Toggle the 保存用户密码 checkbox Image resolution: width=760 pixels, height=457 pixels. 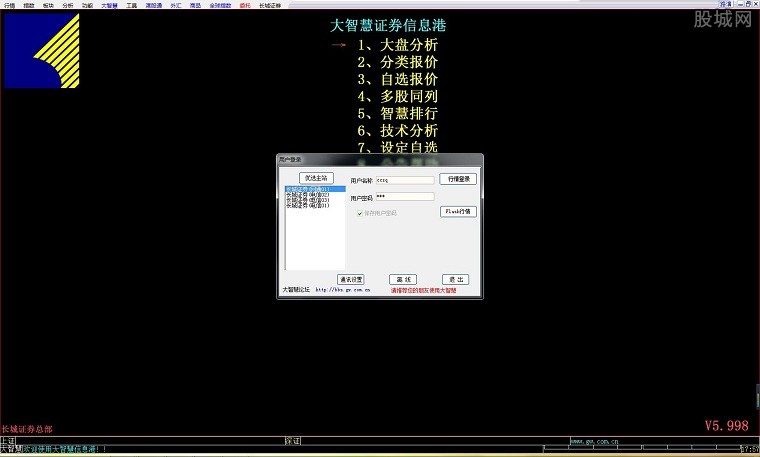360,213
